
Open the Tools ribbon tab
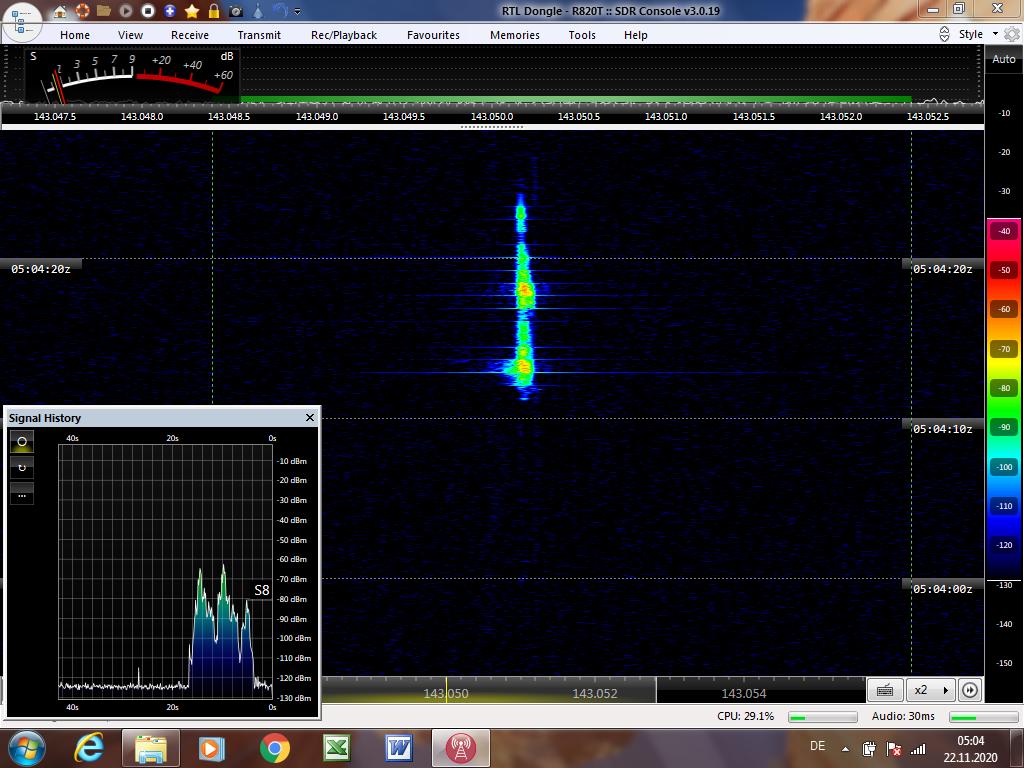click(582, 35)
